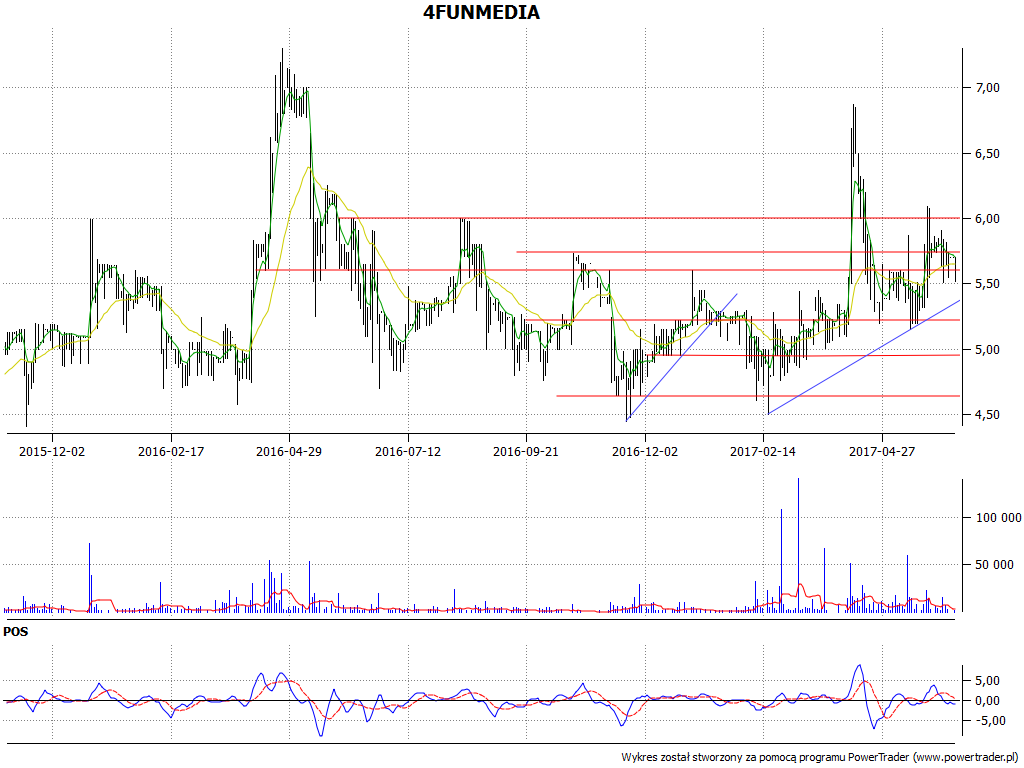Choose the 5,50 price axis value
The image size is (1024, 768).
987,284
